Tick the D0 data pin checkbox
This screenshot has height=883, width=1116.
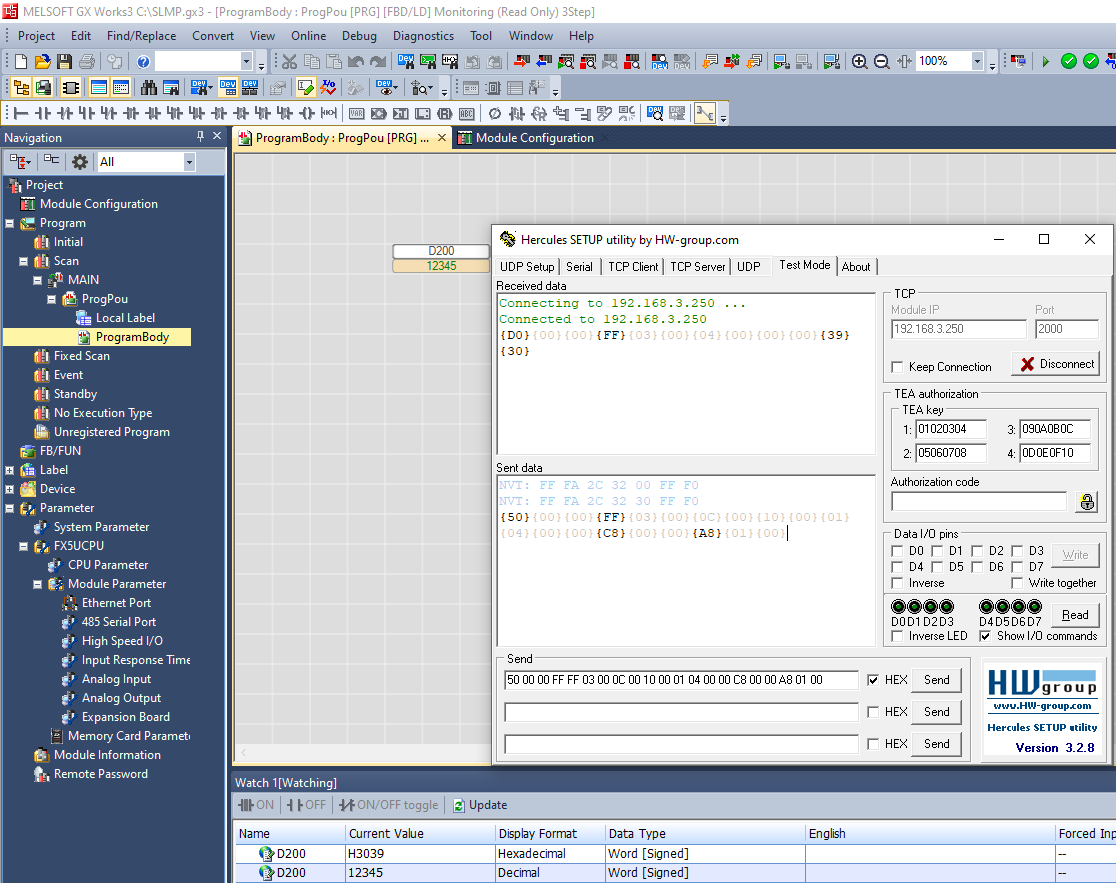(897, 551)
